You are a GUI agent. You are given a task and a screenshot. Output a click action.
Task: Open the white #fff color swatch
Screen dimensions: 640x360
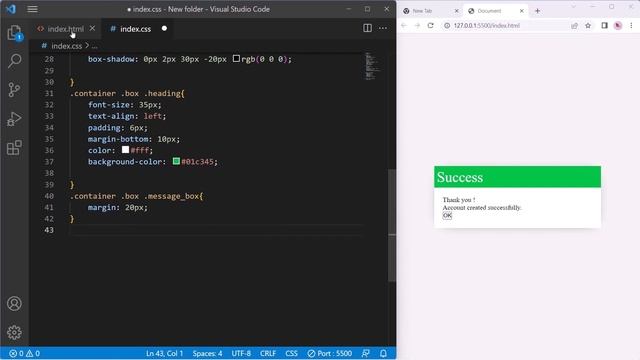(125, 150)
